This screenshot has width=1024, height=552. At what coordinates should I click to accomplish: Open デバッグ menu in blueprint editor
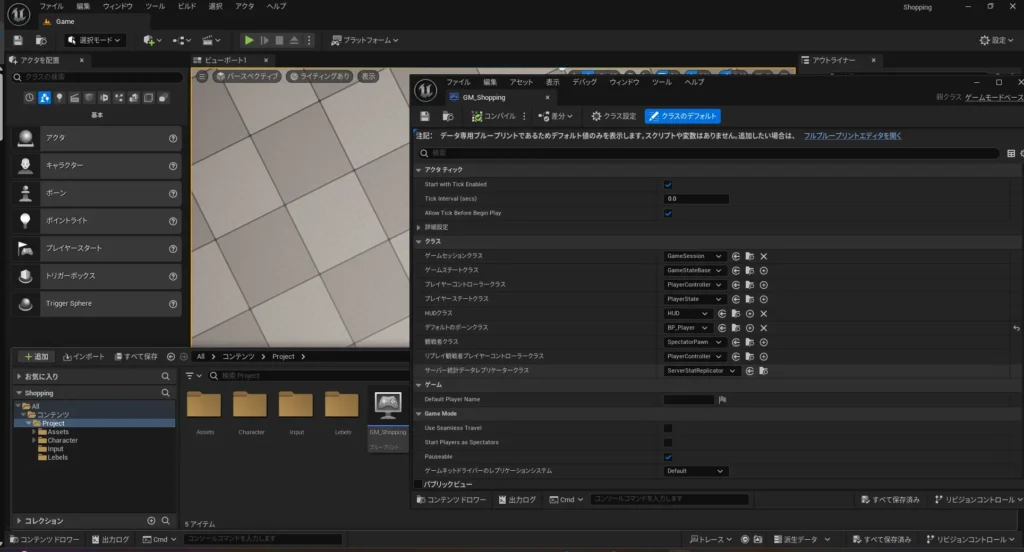coord(584,82)
